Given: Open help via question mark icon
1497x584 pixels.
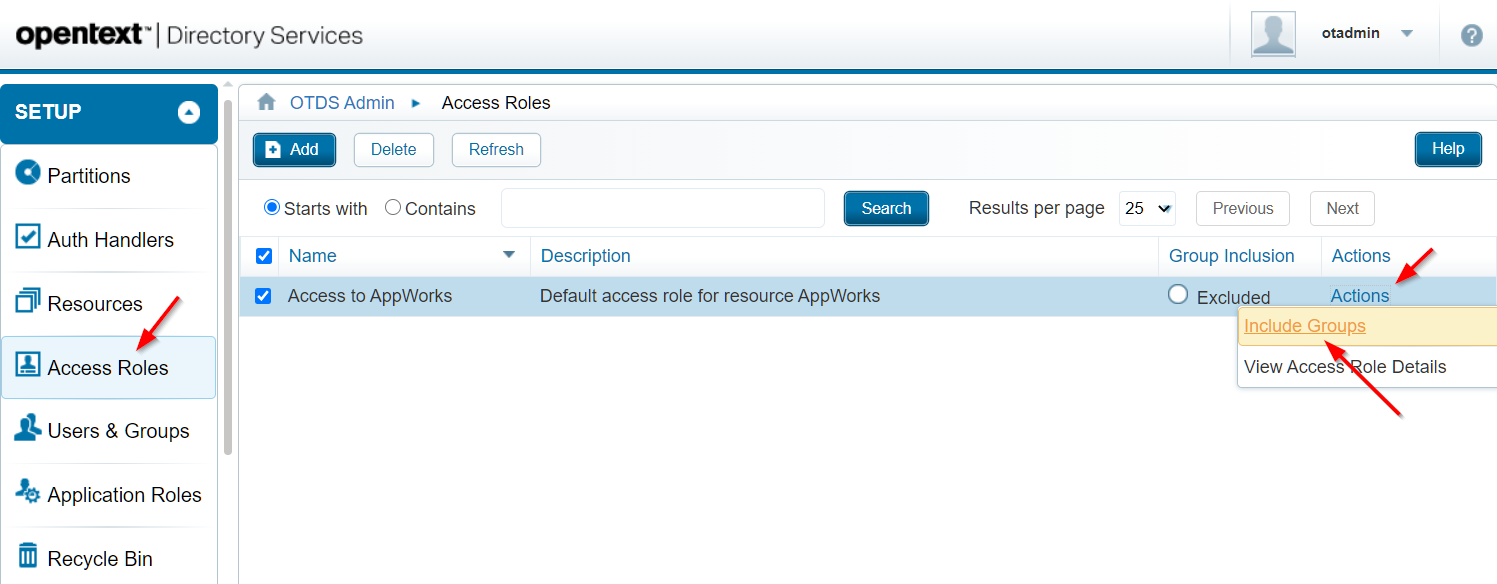Looking at the screenshot, I should 1471,35.
